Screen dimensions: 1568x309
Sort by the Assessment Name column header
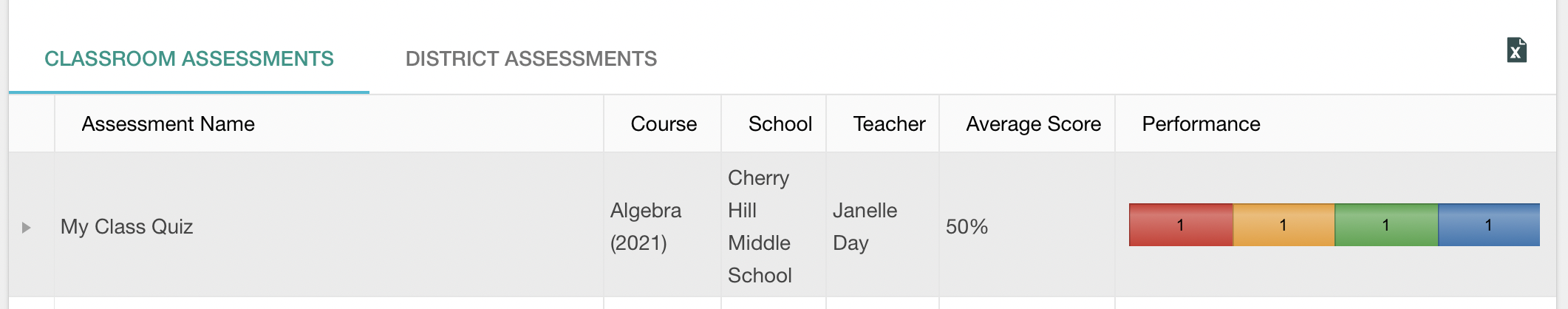(x=168, y=123)
